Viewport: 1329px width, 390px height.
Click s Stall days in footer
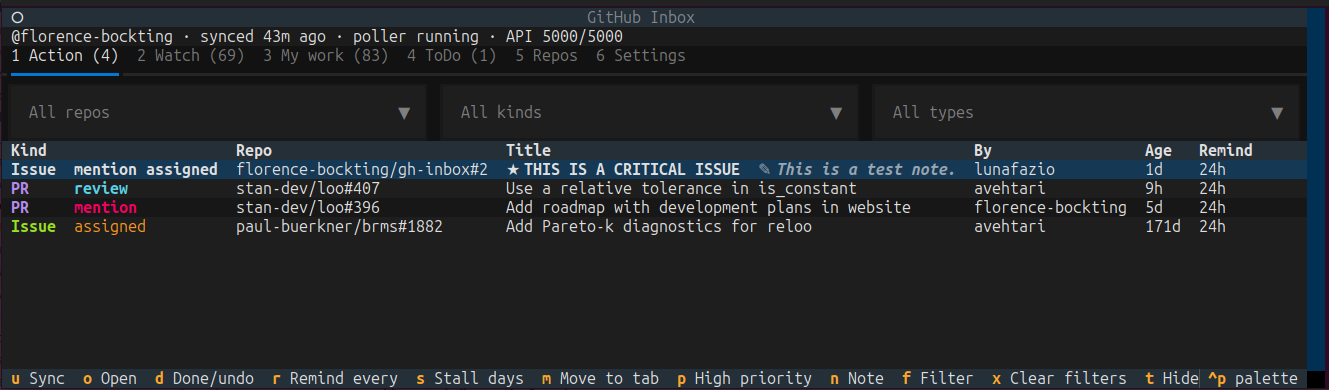(x=470, y=378)
